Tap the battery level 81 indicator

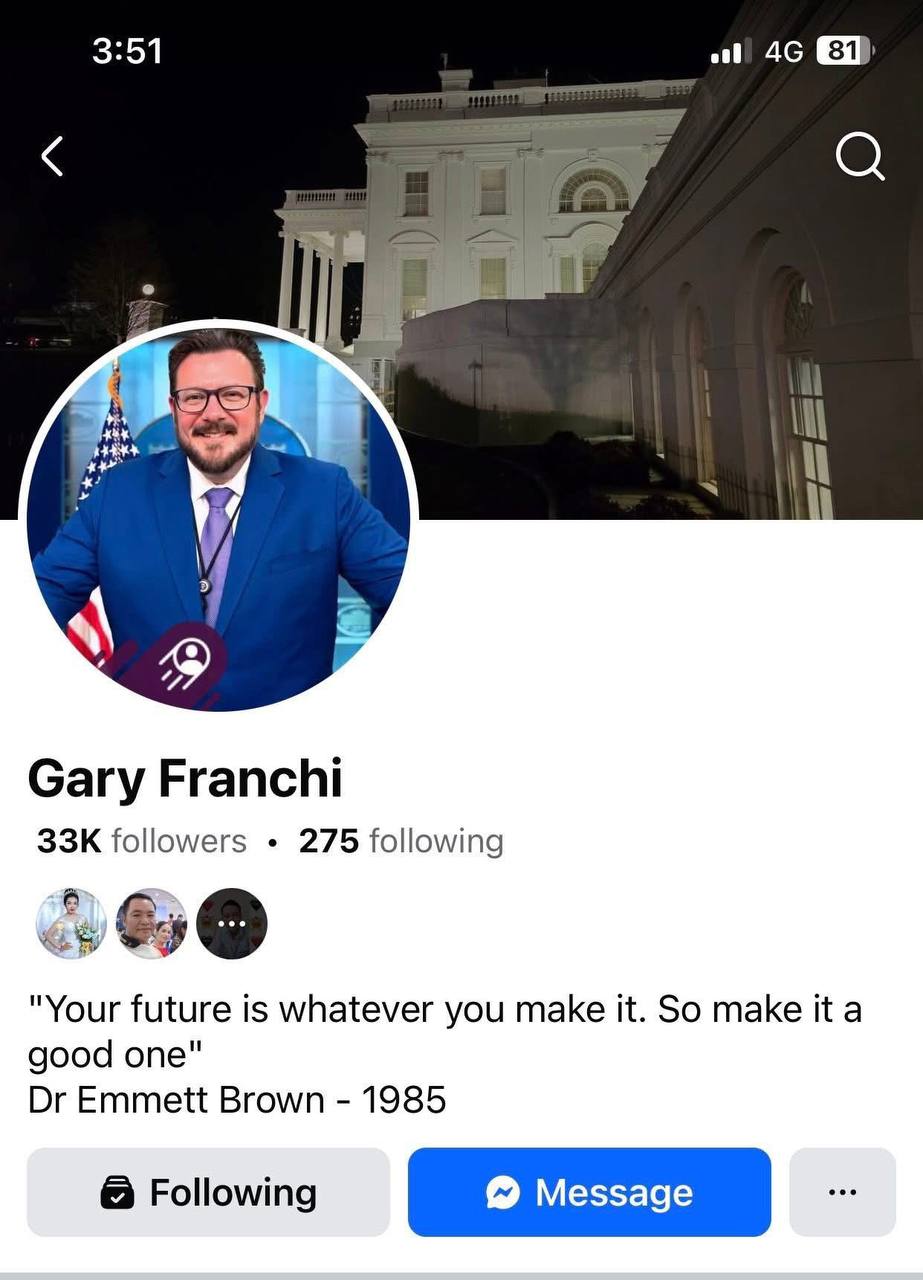click(x=845, y=51)
